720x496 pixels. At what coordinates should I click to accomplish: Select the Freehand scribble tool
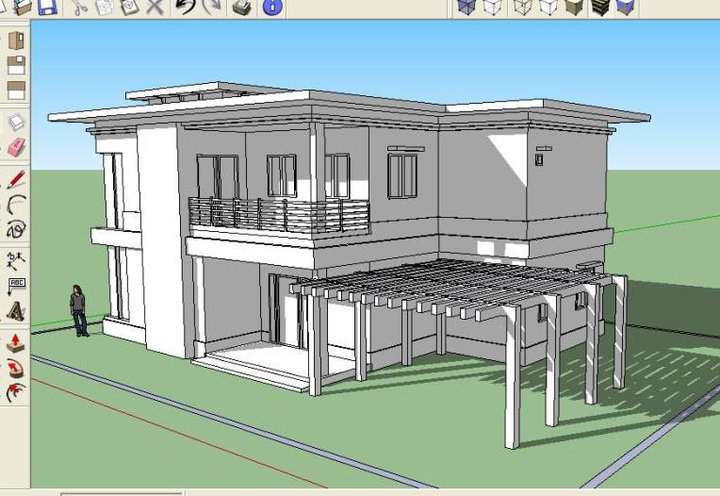click(x=16, y=229)
